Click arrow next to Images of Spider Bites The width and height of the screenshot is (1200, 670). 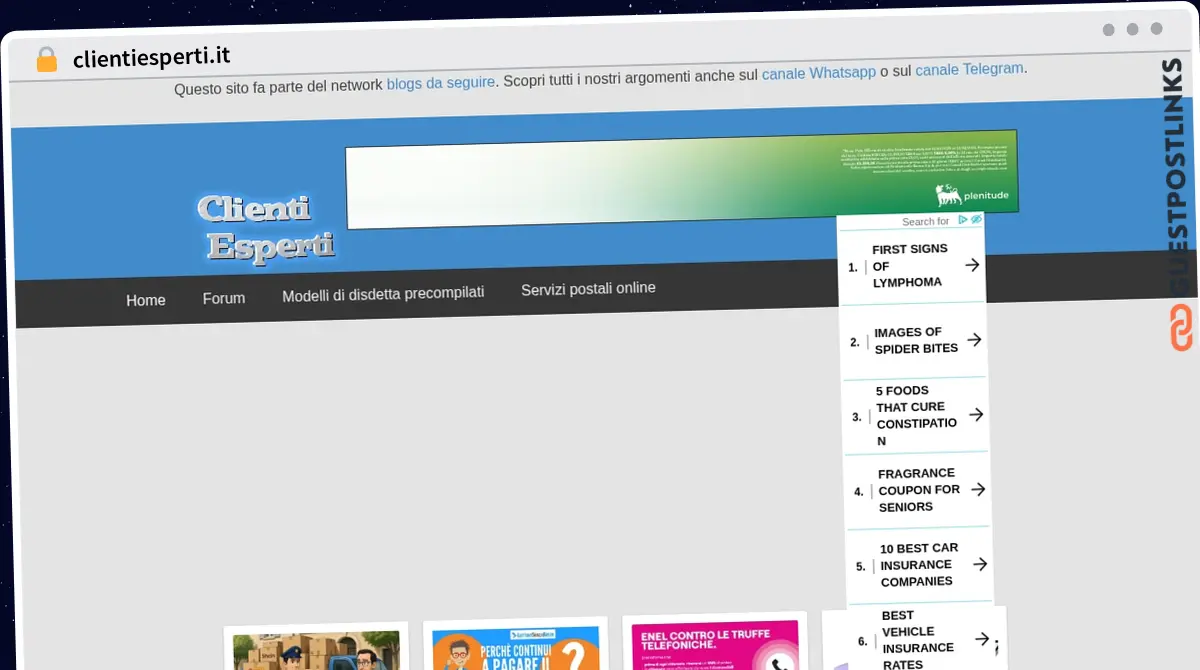(x=974, y=340)
